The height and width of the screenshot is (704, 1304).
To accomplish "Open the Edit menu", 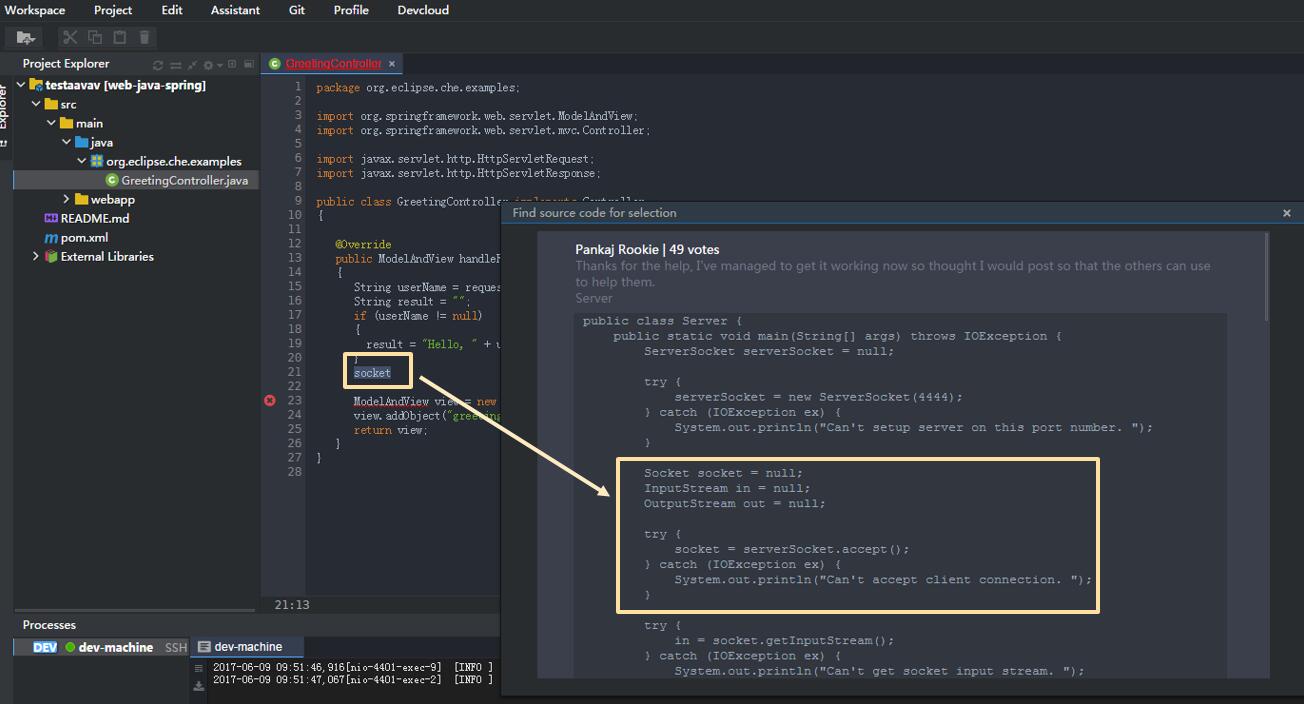I will [172, 10].
